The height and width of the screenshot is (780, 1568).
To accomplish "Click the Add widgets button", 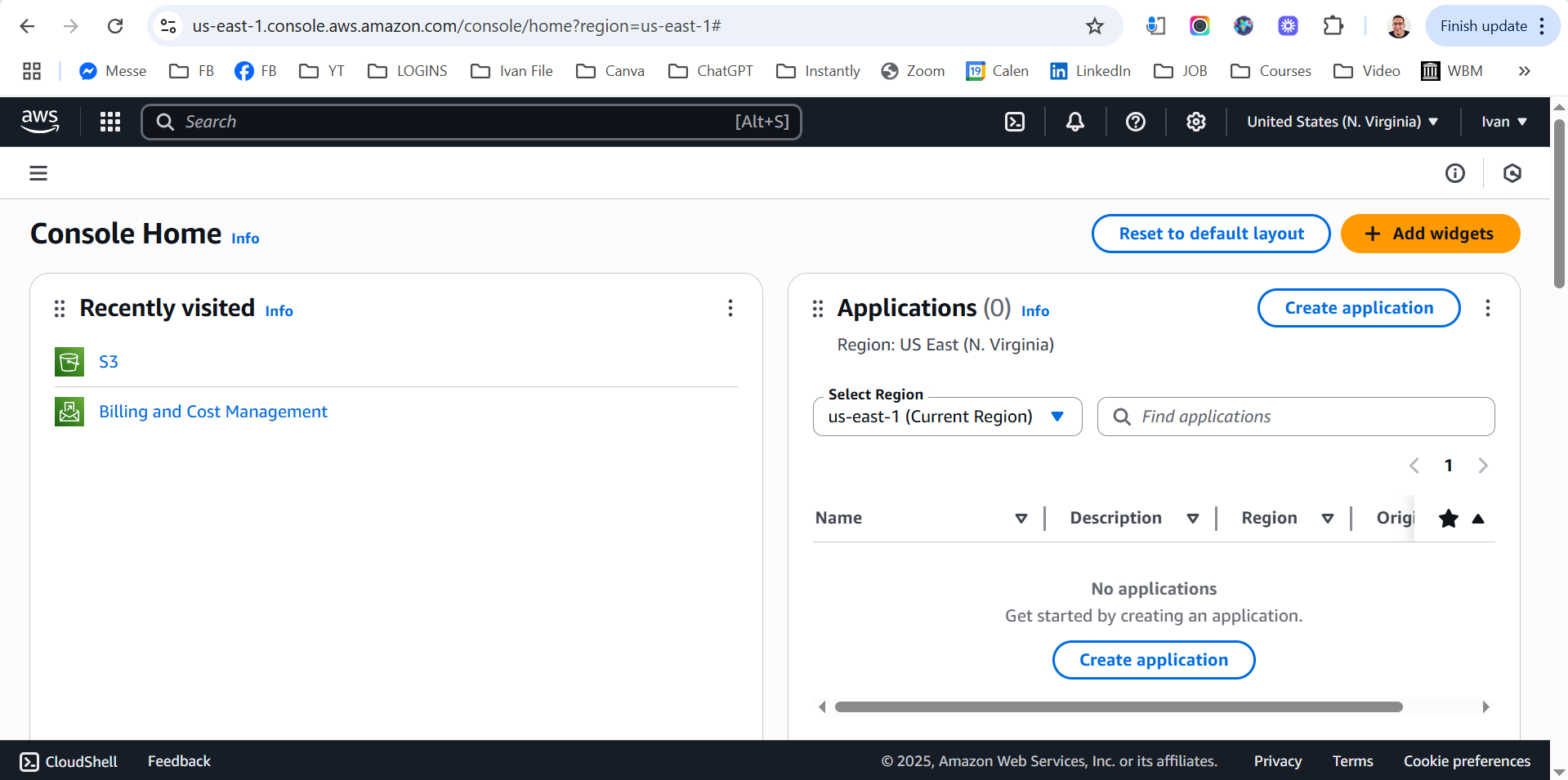I will tap(1430, 234).
